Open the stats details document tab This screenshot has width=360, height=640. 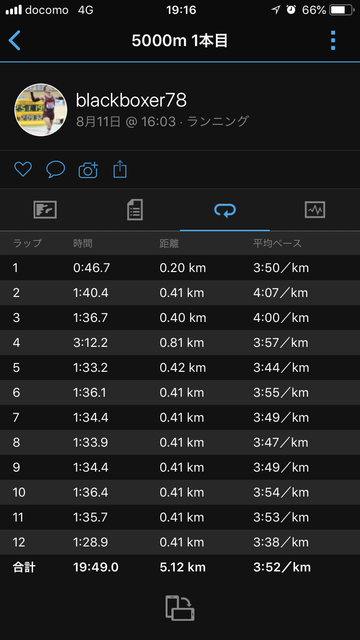point(135,210)
